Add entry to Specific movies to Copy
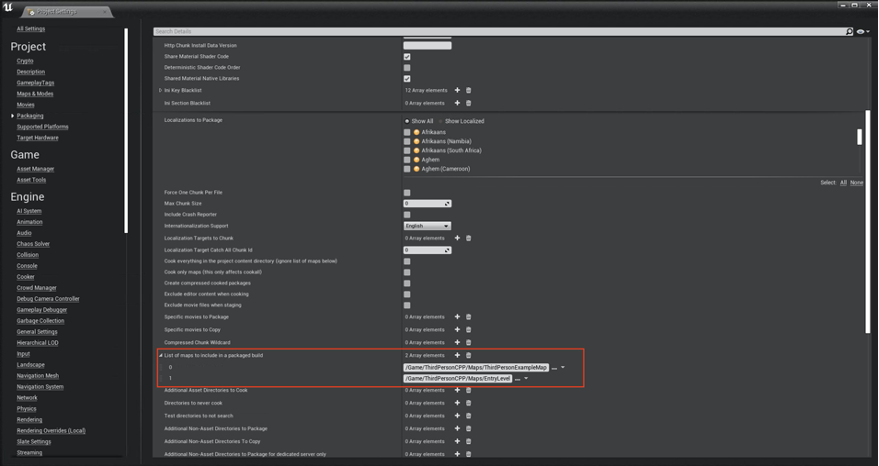 pyautogui.click(x=457, y=330)
